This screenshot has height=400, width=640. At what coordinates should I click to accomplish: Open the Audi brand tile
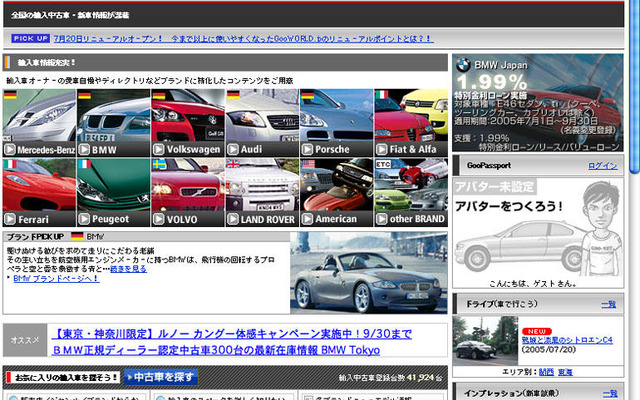(x=262, y=123)
